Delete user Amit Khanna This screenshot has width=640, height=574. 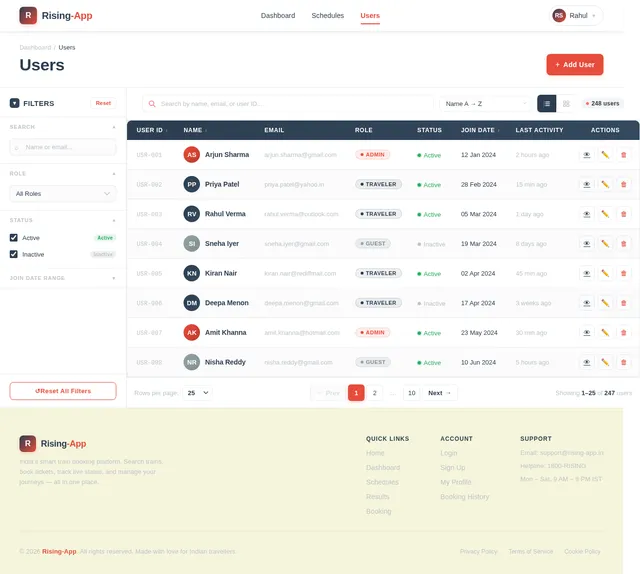point(623,333)
